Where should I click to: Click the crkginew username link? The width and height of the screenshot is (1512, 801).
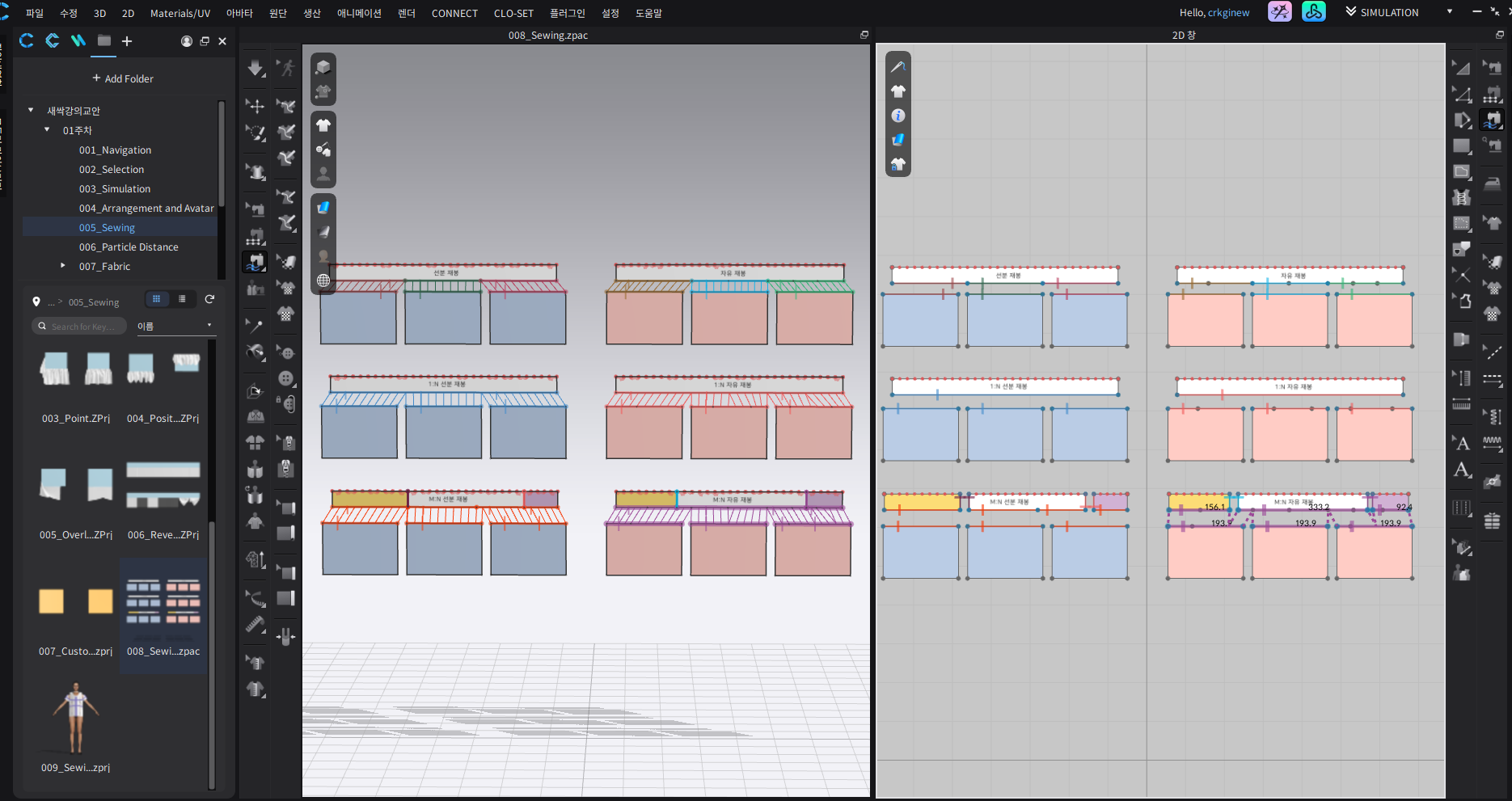pyautogui.click(x=1228, y=12)
